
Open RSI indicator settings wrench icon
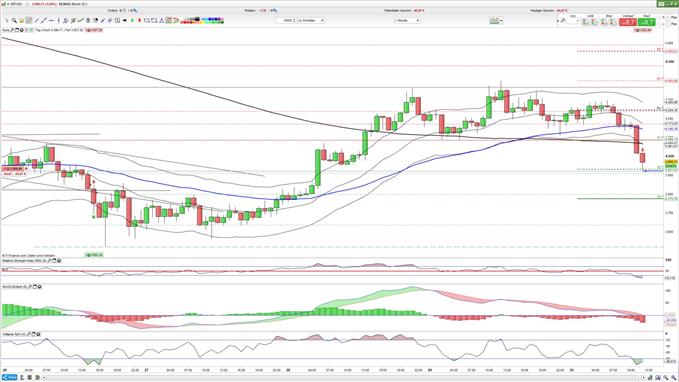click(x=49, y=261)
